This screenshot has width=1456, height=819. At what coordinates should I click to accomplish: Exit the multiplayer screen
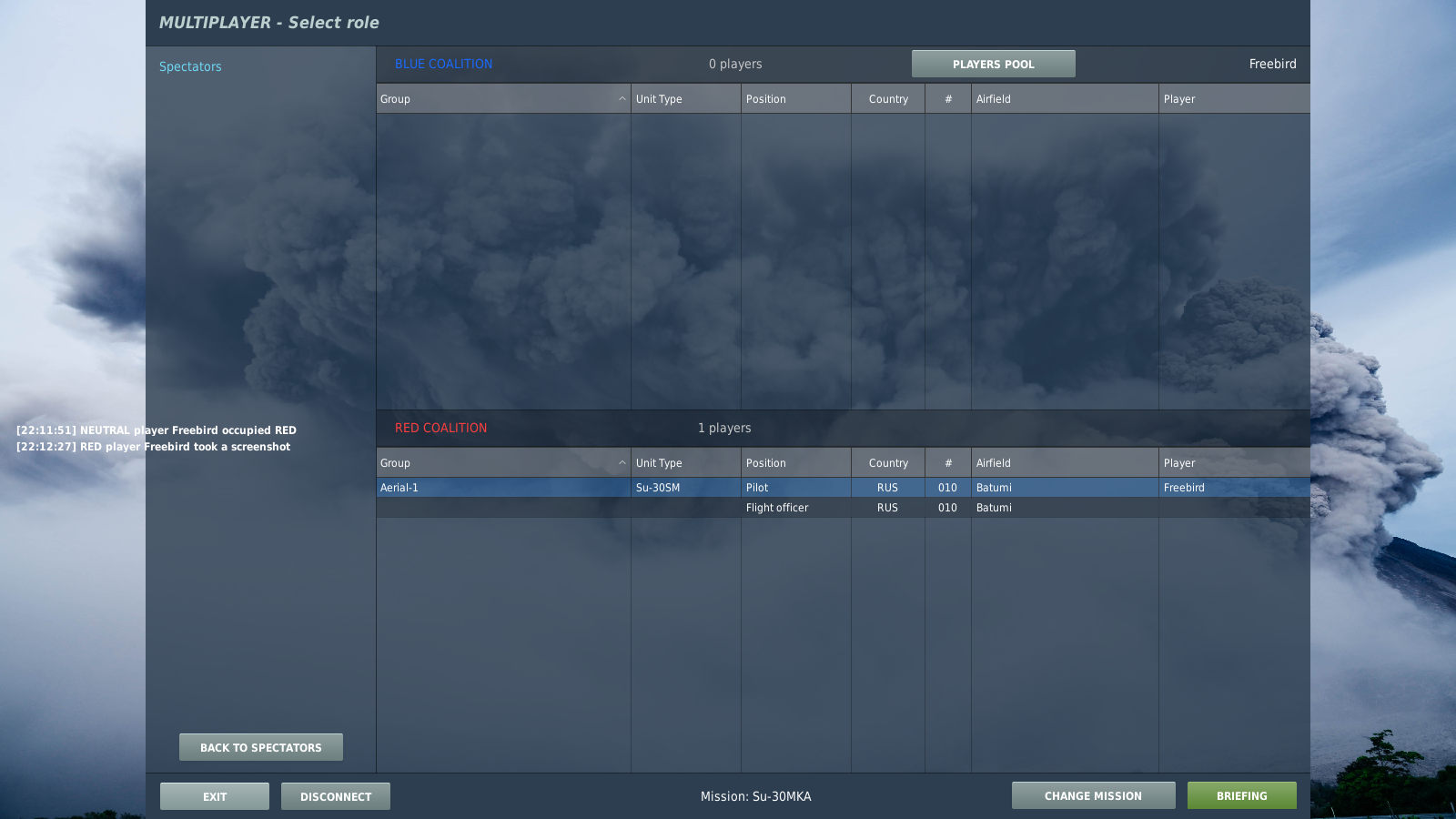coord(215,796)
